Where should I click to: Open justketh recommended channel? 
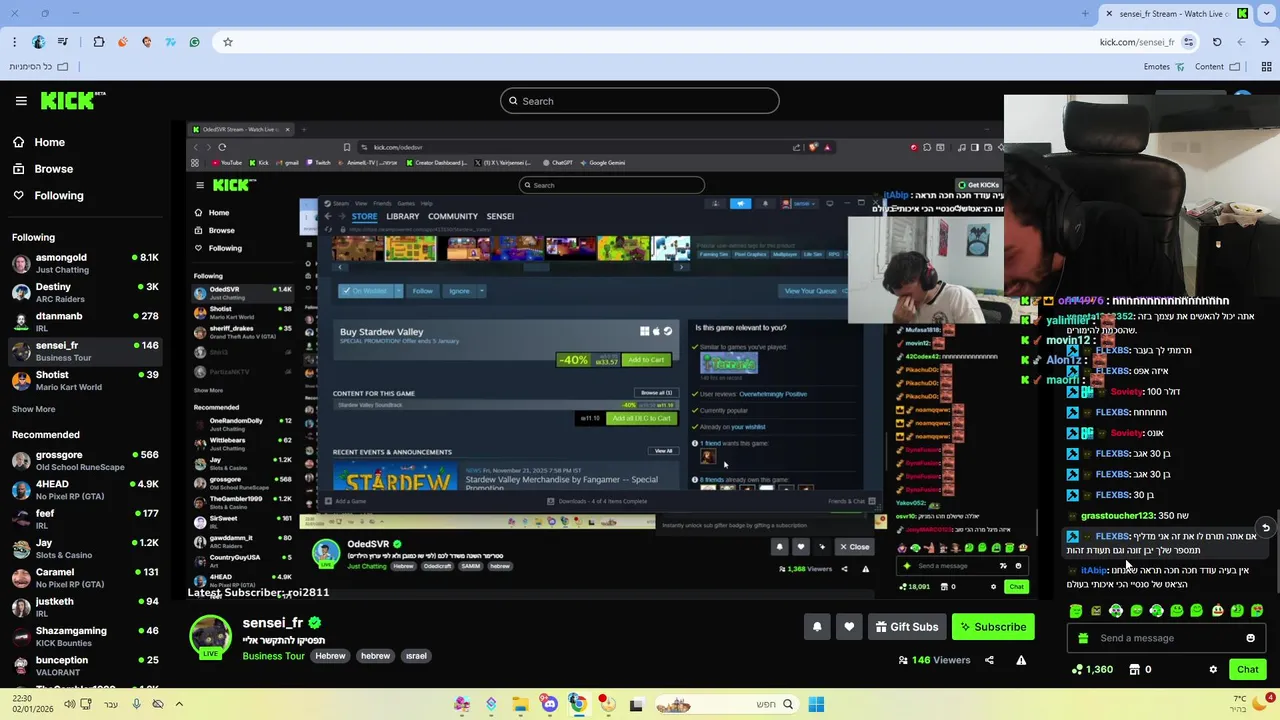pyautogui.click(x=86, y=608)
